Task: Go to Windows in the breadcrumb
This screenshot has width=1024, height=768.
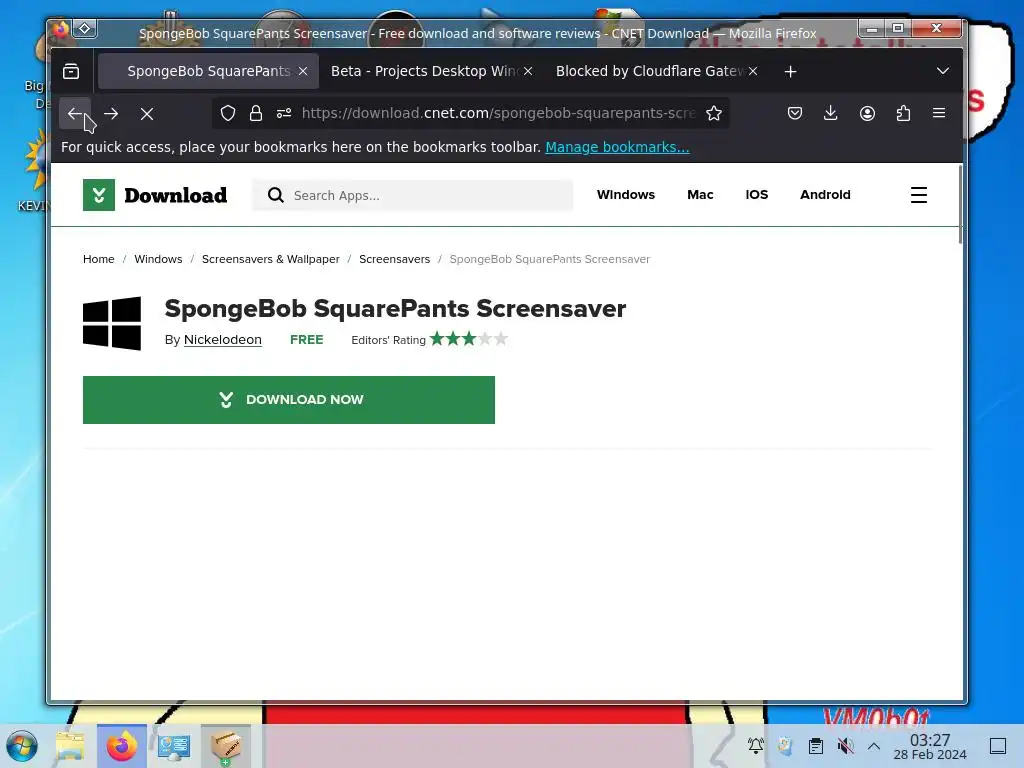Action: pyautogui.click(x=158, y=259)
